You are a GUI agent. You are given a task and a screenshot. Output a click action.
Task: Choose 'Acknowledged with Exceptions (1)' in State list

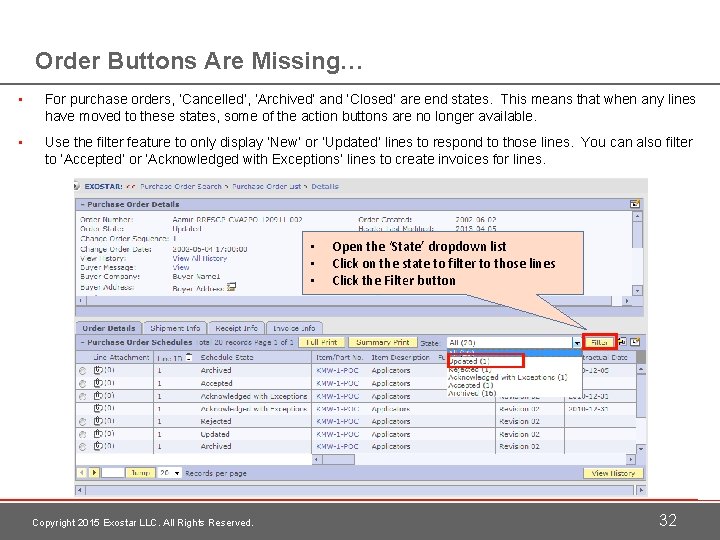(x=508, y=377)
